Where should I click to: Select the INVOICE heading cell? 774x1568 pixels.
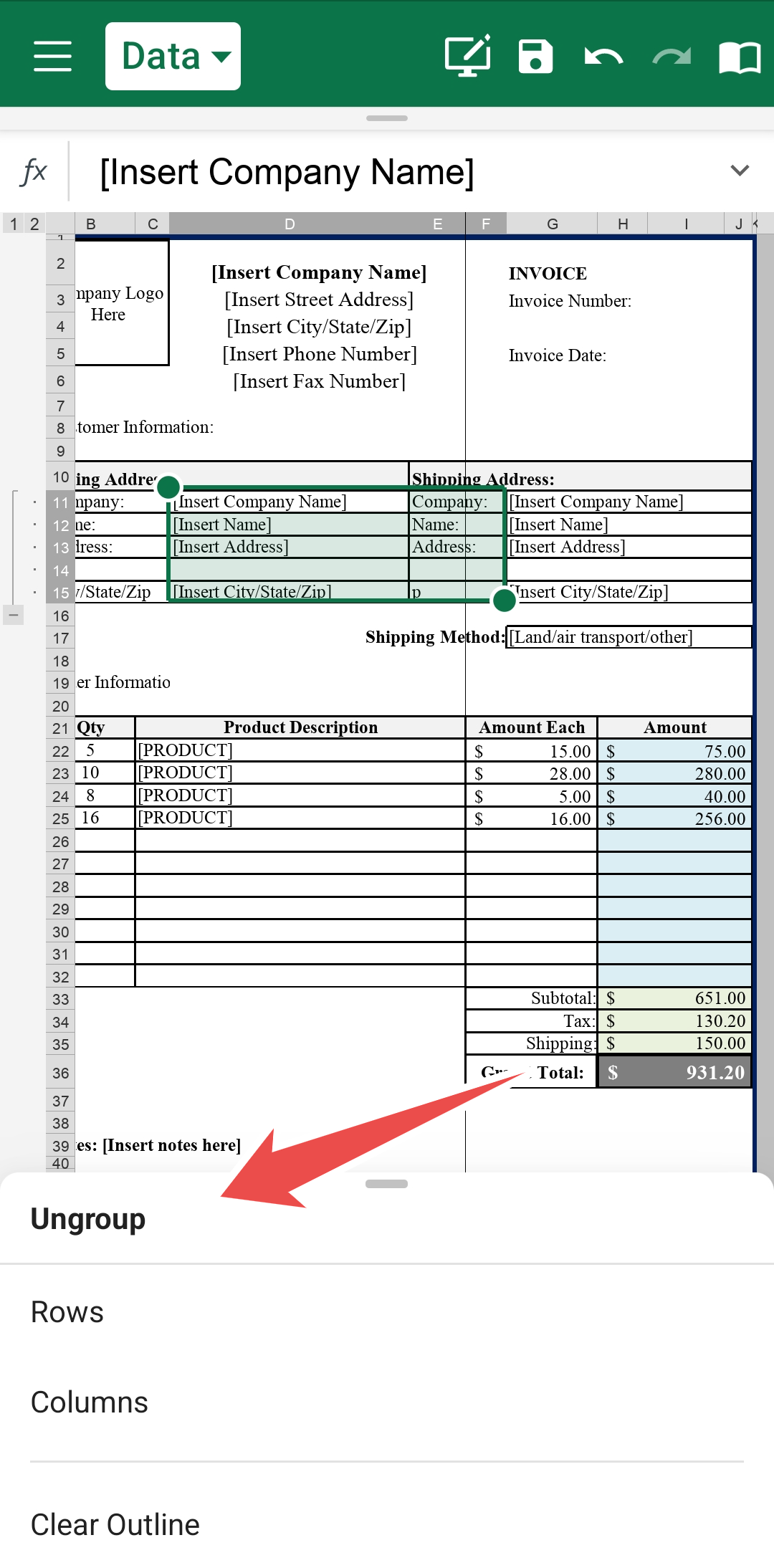tap(548, 273)
